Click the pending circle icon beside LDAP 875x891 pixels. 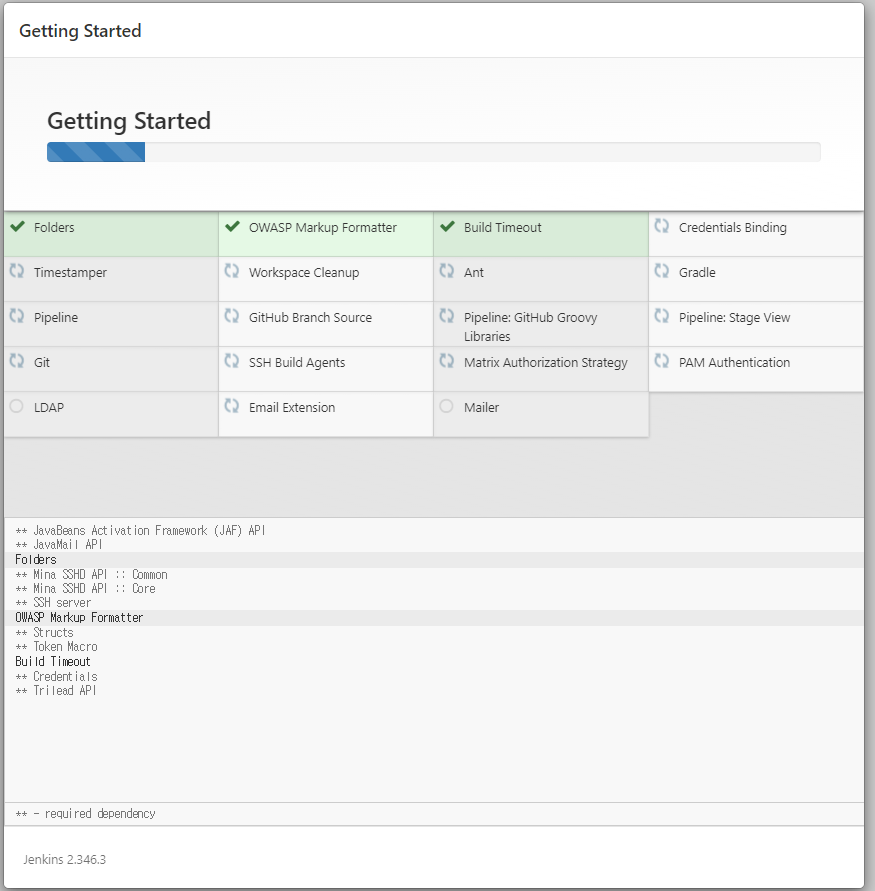(16, 406)
